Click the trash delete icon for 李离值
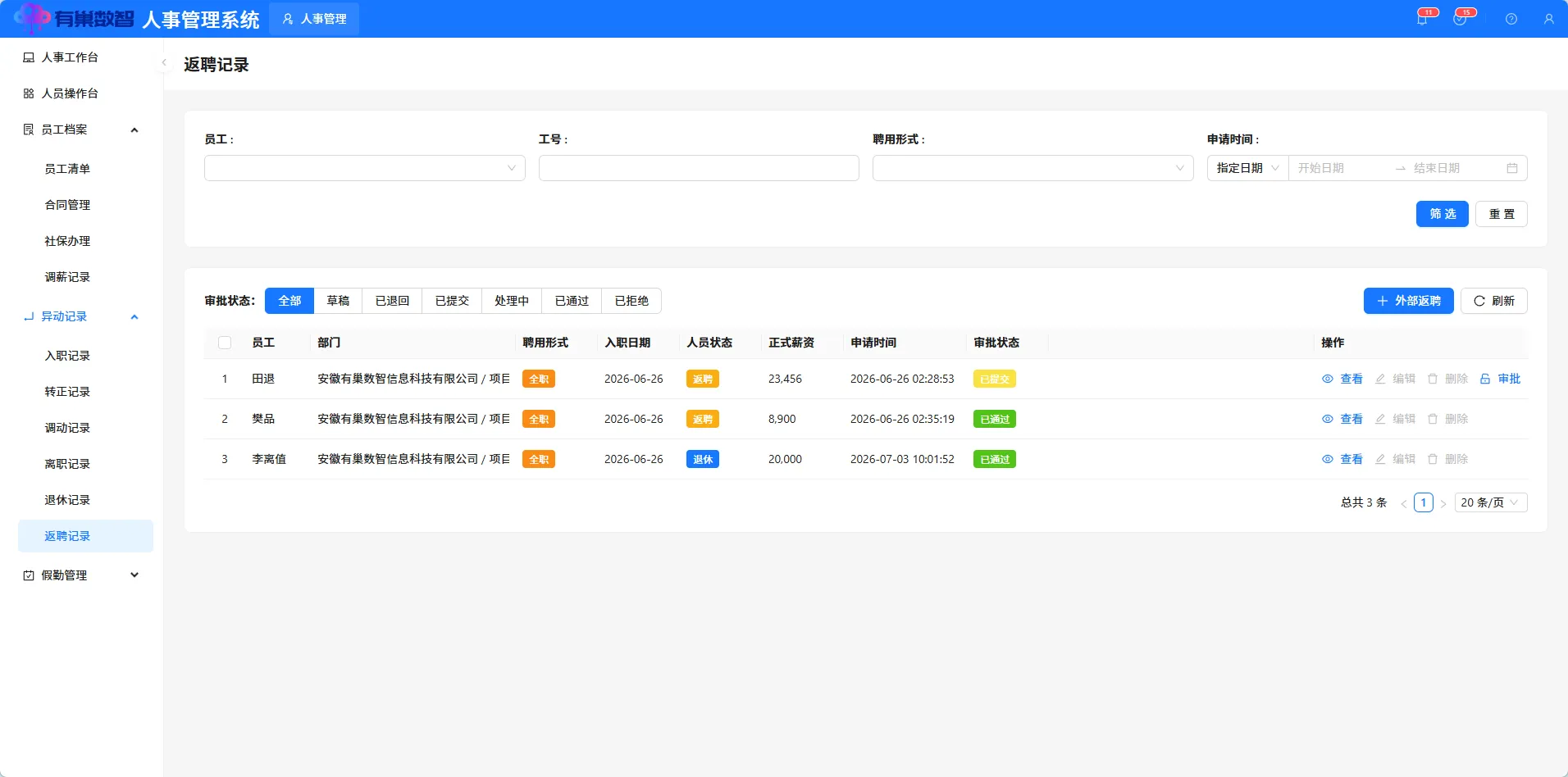 (x=1433, y=459)
